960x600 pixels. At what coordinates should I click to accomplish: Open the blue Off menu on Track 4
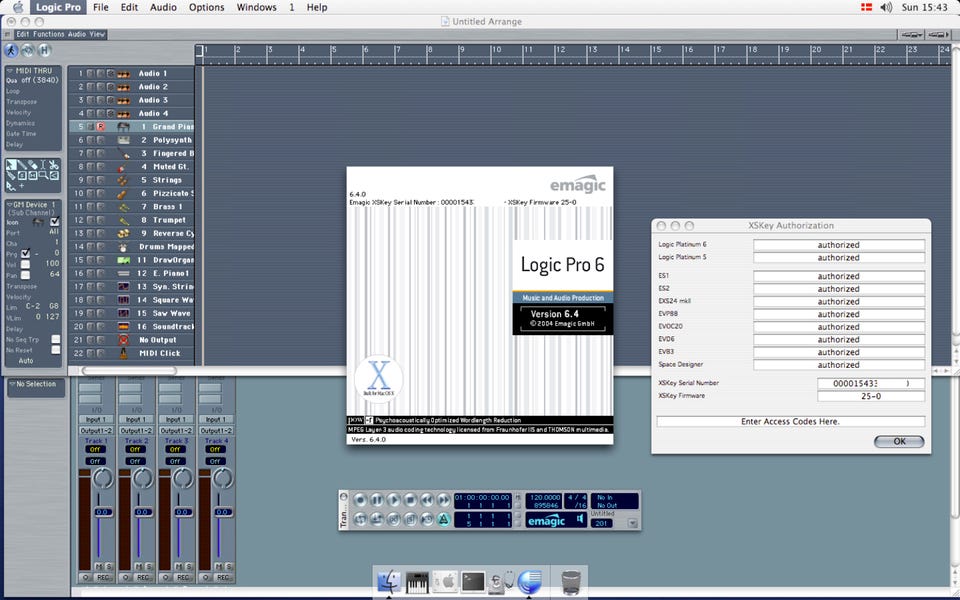(x=215, y=461)
